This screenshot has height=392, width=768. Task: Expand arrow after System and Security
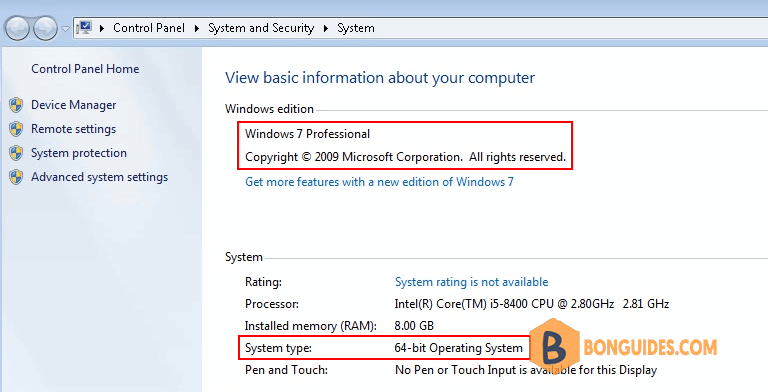(x=325, y=28)
